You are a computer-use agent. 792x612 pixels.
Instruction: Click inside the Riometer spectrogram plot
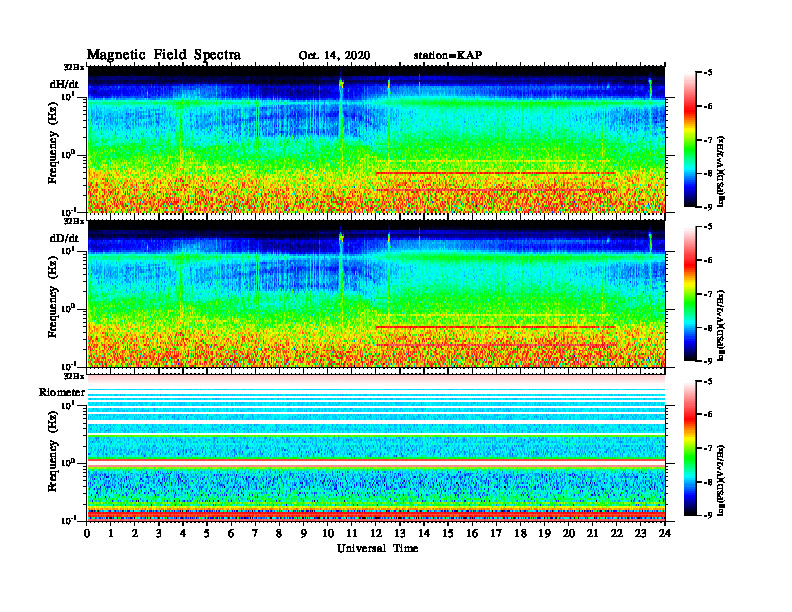376,447
